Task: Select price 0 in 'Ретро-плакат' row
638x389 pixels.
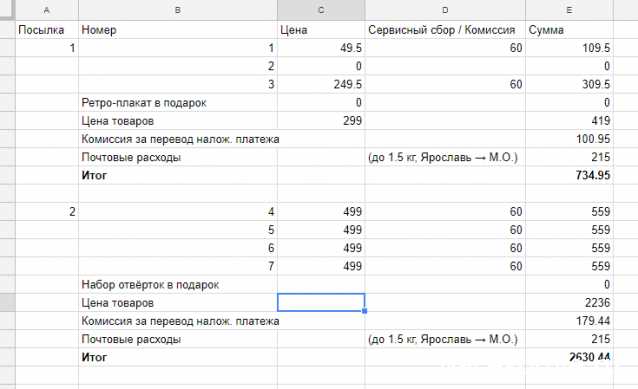Action: tap(321, 103)
